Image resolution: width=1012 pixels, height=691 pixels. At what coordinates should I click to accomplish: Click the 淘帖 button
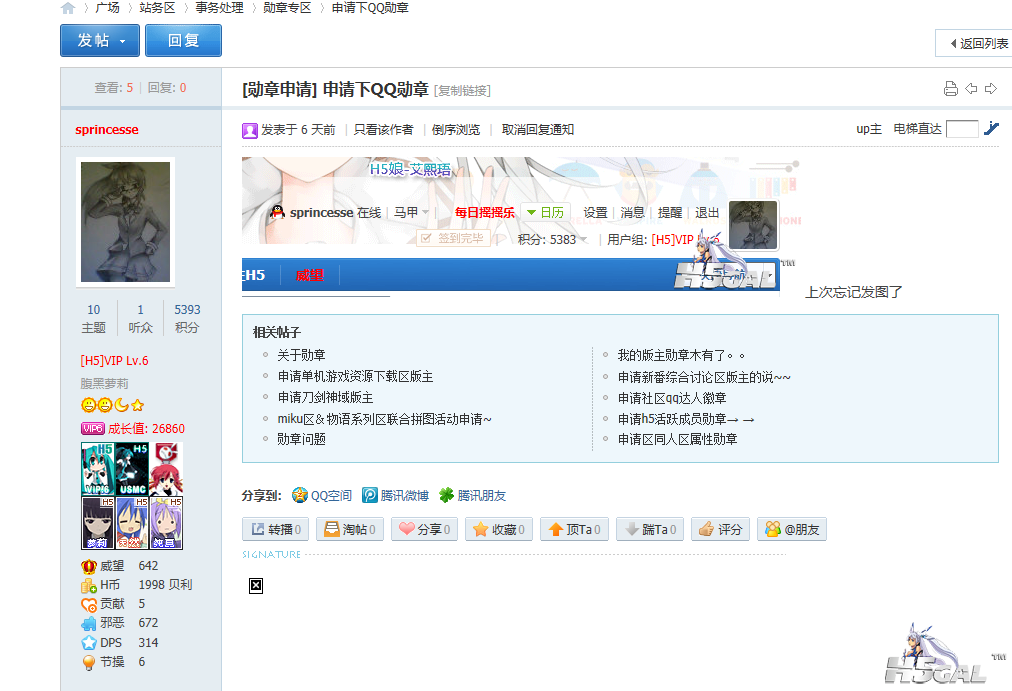[x=350, y=529]
